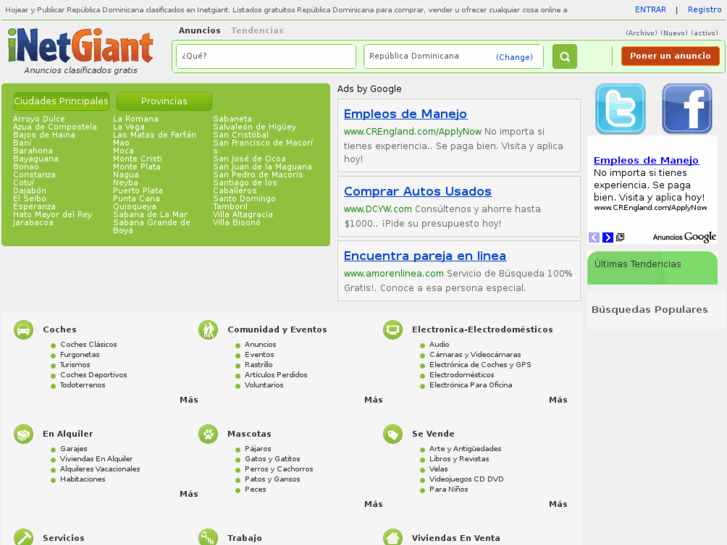727x545 pixels.
Task: Select the city La Romana
Action: coord(135,119)
